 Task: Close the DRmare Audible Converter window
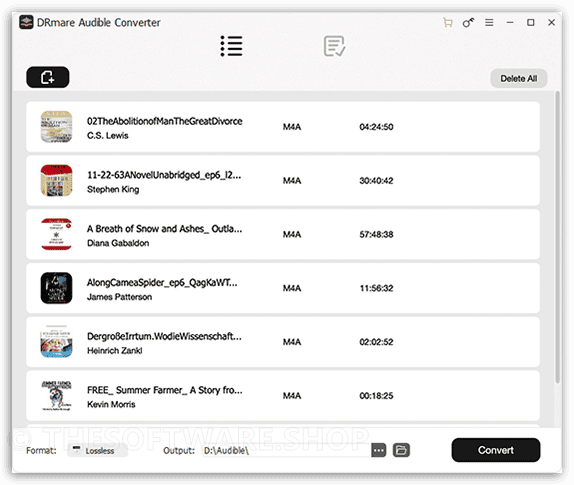click(551, 23)
